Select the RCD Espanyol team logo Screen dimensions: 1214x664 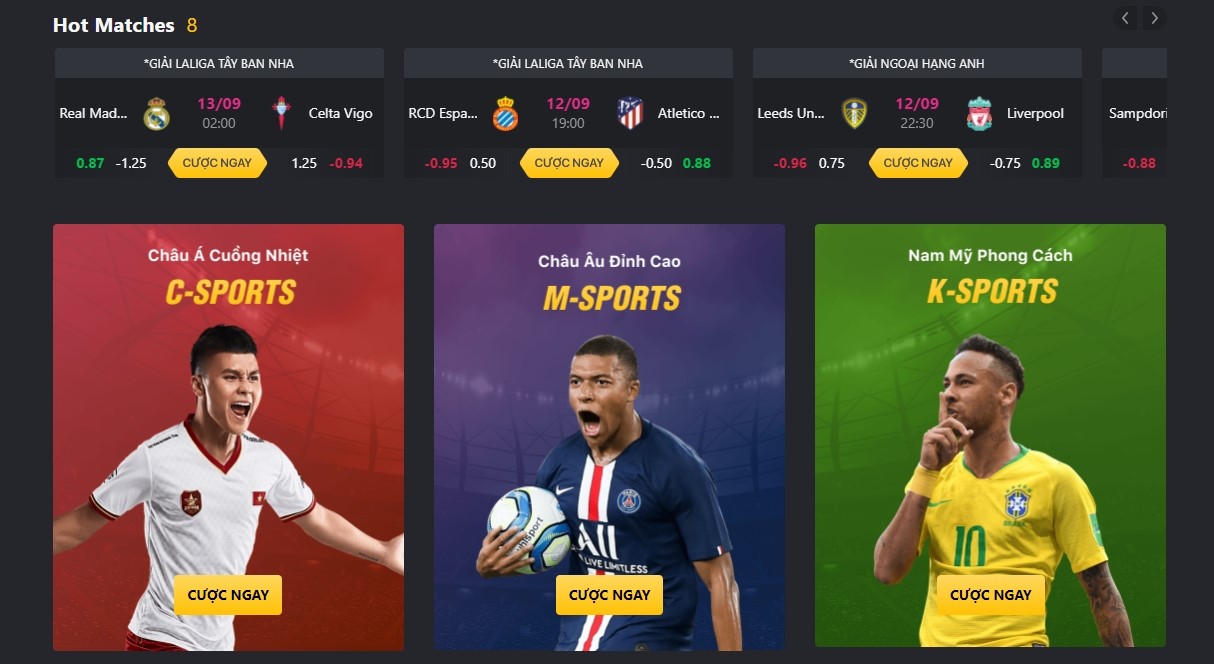505,114
